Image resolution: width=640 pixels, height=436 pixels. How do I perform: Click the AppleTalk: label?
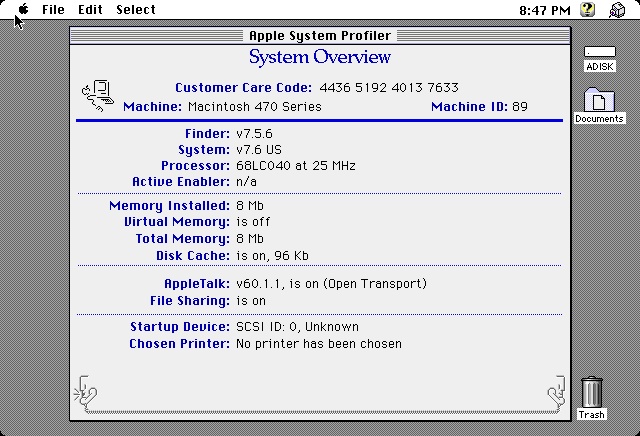[x=197, y=284]
